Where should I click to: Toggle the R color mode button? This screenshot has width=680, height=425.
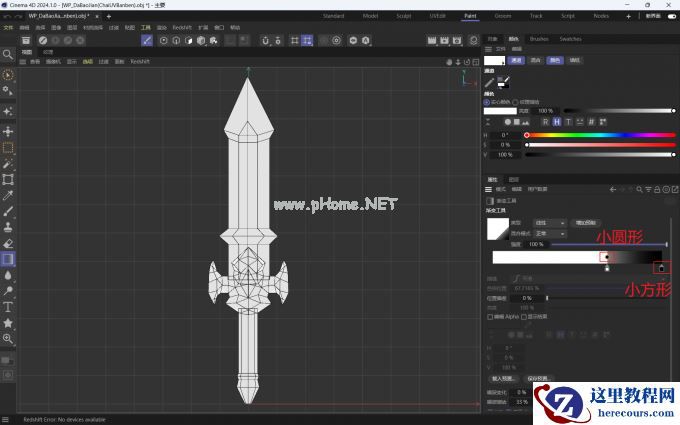546,122
